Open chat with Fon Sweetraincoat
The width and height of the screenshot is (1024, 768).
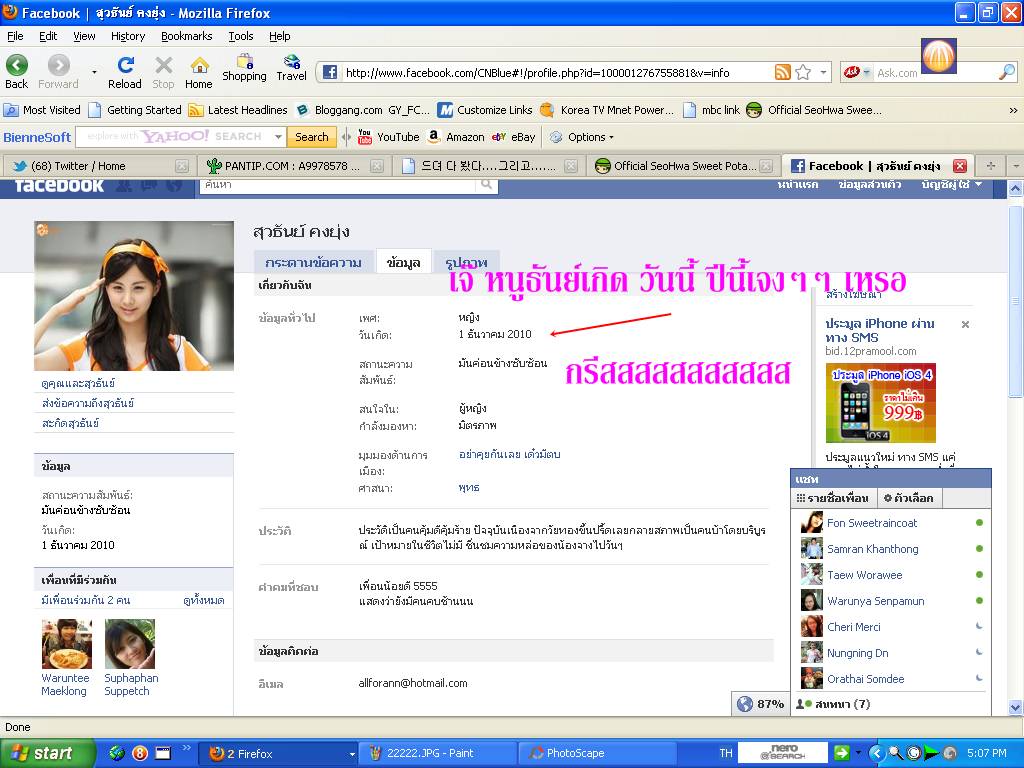[x=891, y=522]
